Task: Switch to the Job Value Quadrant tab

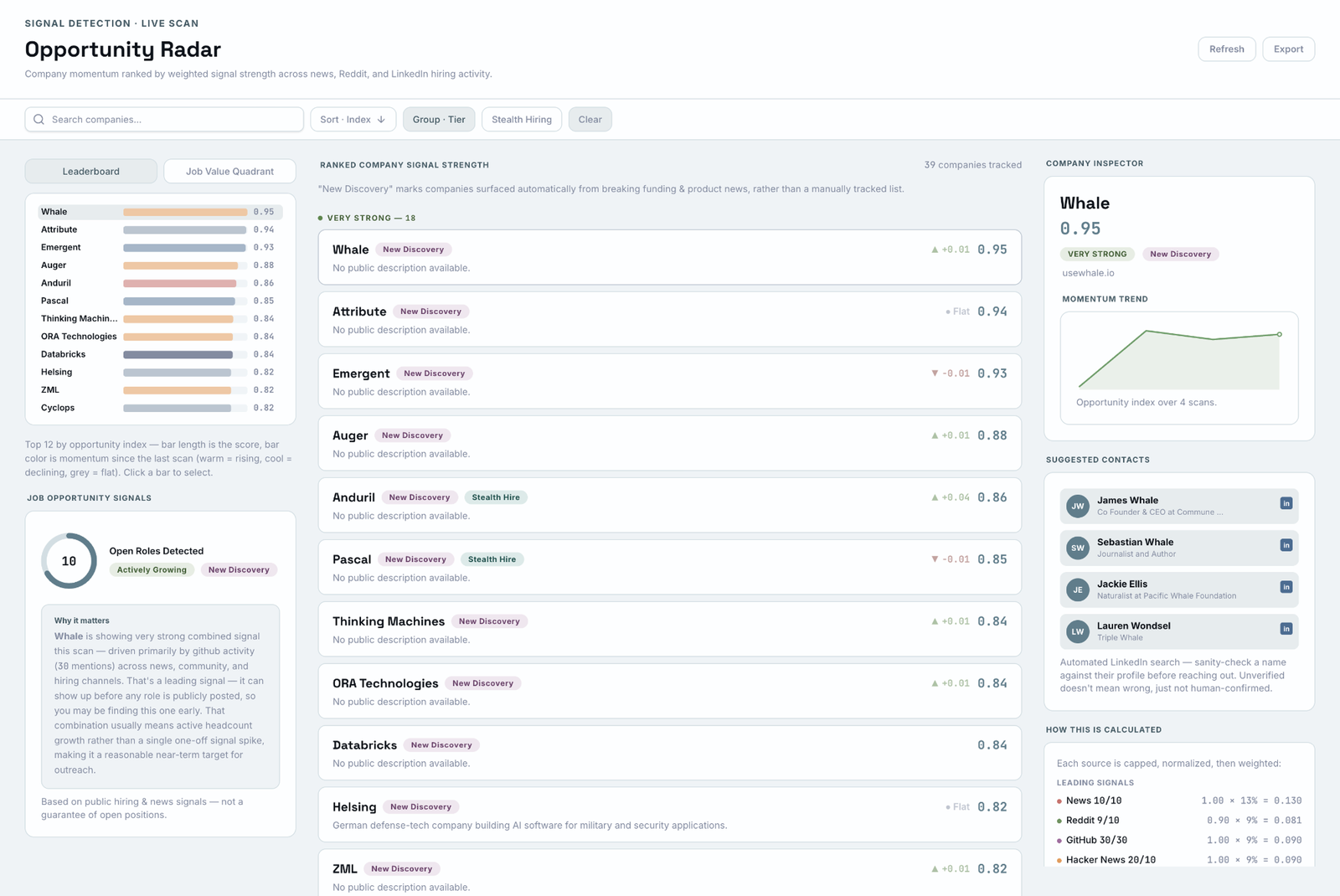Action: pyautogui.click(x=229, y=171)
